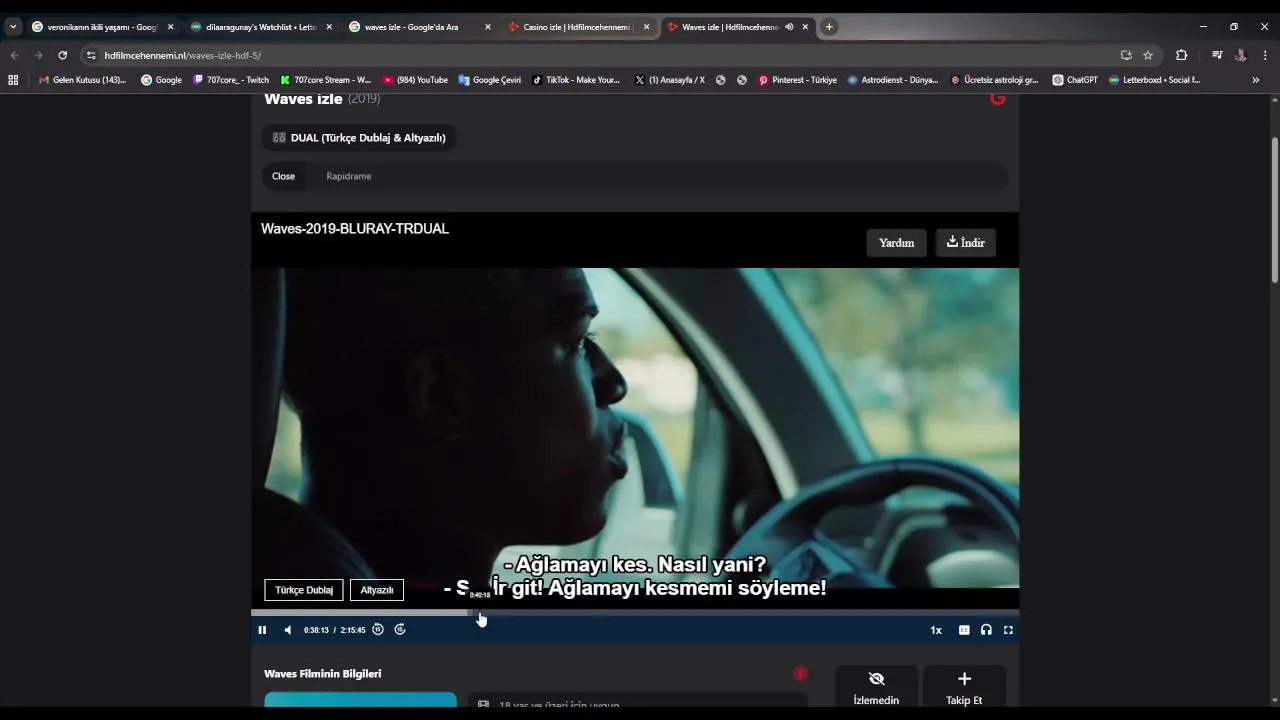This screenshot has height=720, width=1280.
Task: Open the browser extensions puzzle icon
Action: 1181,55
